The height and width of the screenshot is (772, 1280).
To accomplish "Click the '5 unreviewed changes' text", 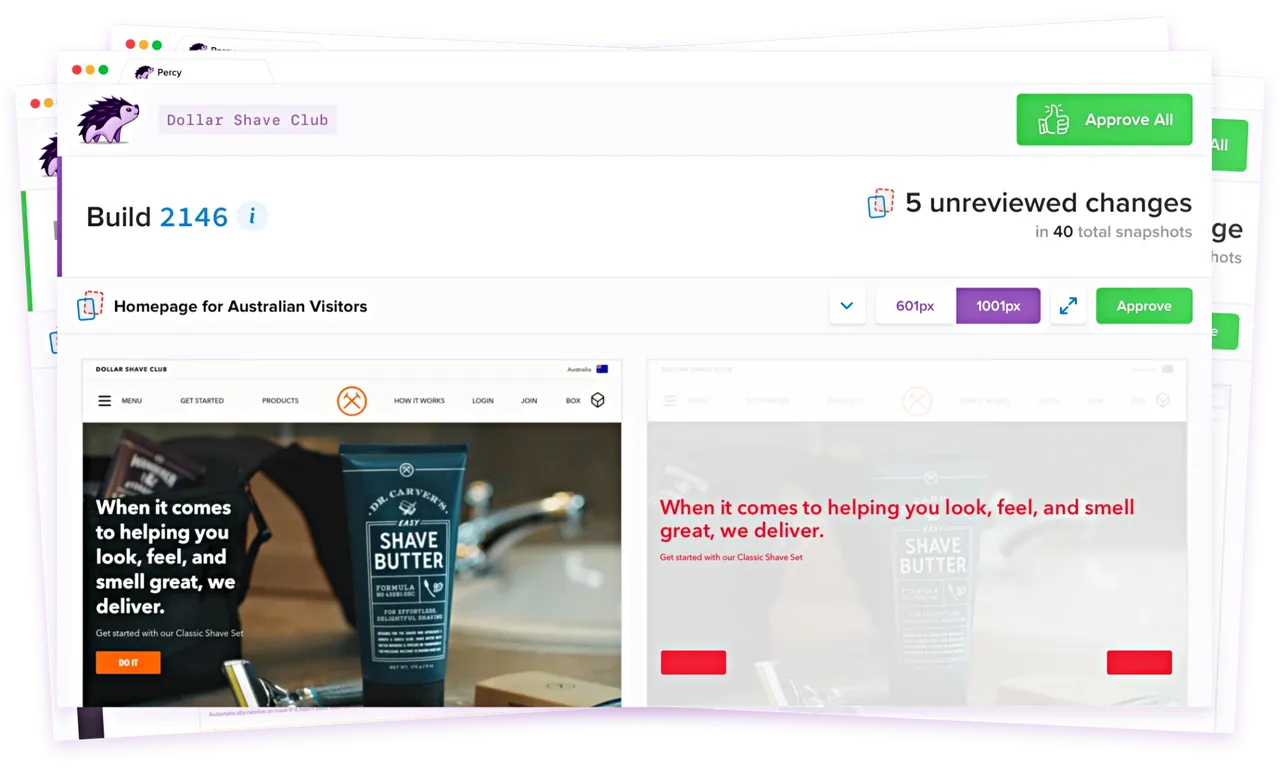I will tap(1048, 203).
